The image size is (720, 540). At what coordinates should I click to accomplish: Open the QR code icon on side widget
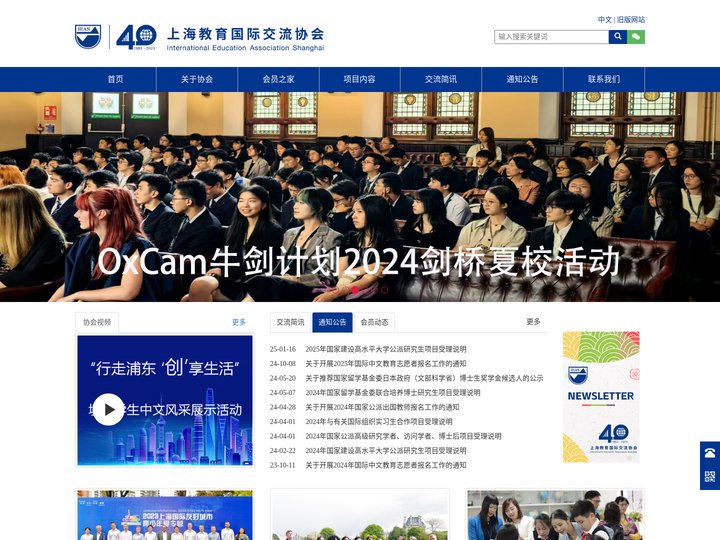click(x=710, y=476)
